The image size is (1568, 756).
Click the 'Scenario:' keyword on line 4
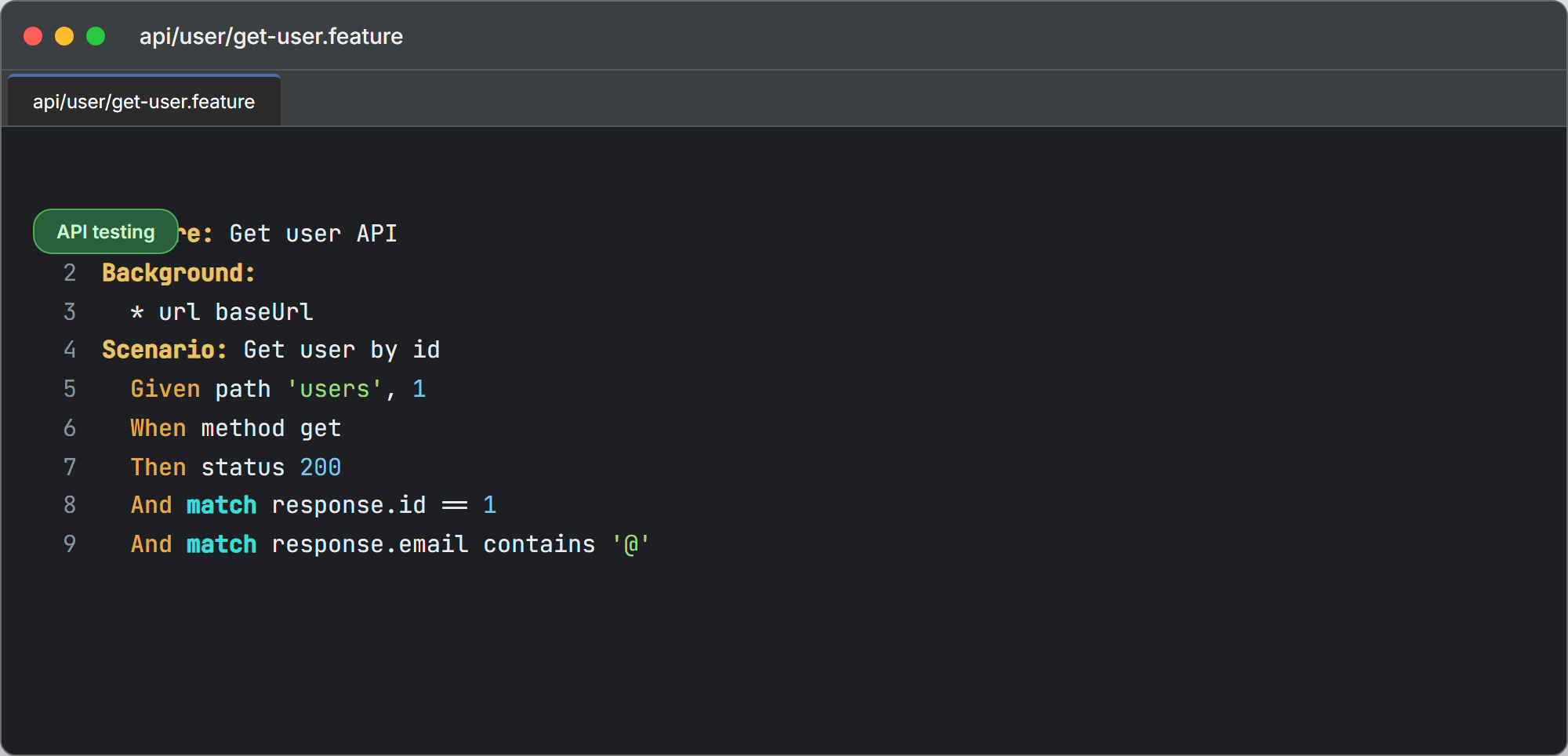[165, 350]
